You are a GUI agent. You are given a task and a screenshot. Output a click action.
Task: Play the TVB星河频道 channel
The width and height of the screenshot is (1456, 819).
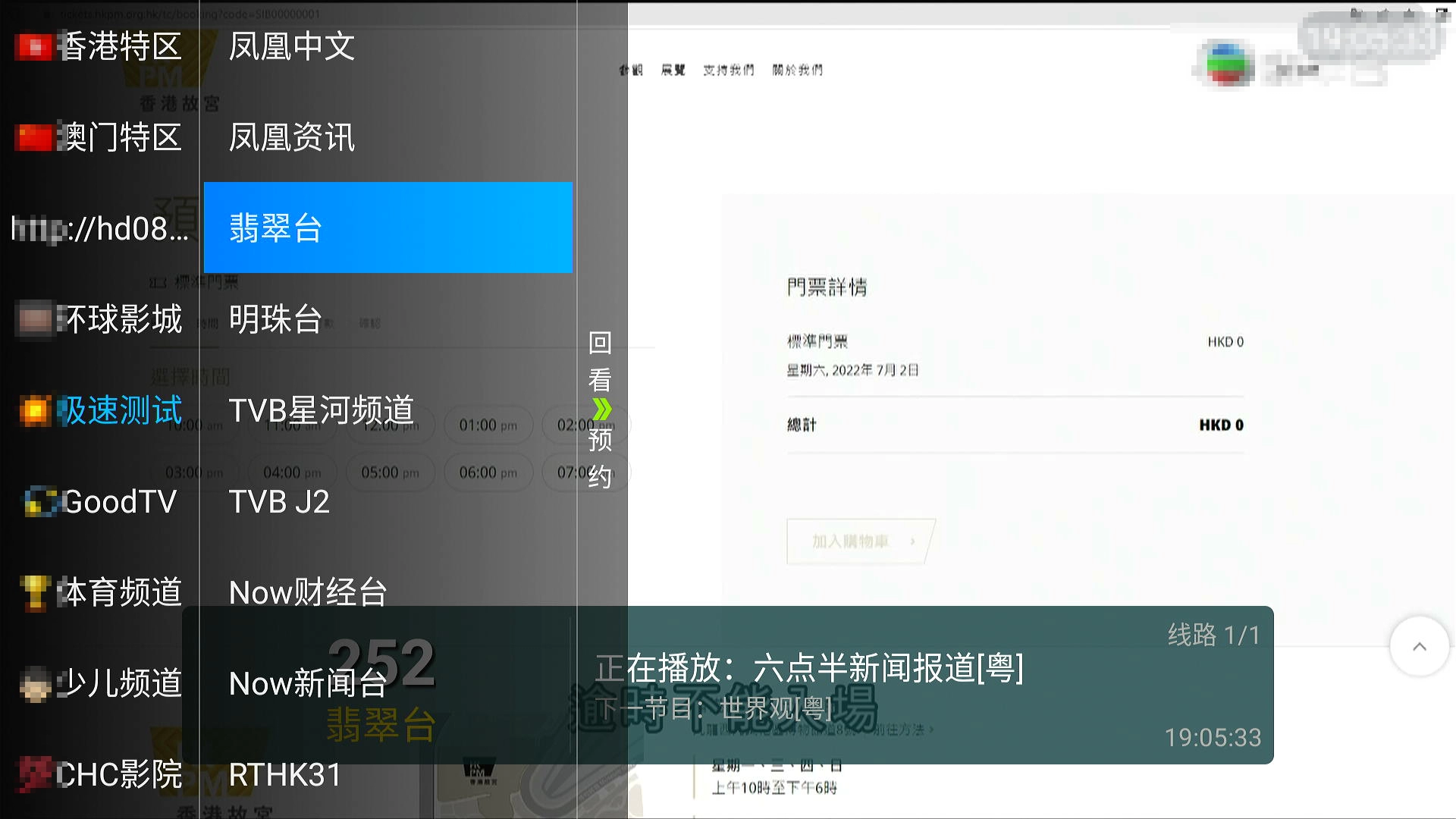(388, 410)
